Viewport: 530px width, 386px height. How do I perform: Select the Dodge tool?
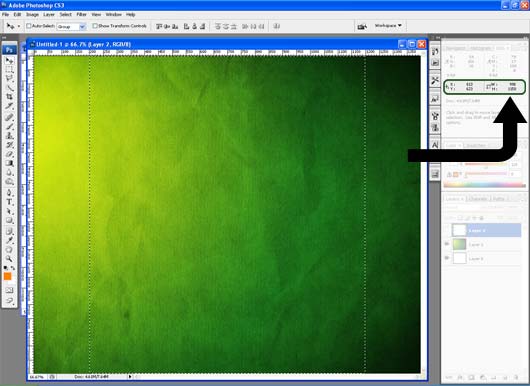pos(9,182)
